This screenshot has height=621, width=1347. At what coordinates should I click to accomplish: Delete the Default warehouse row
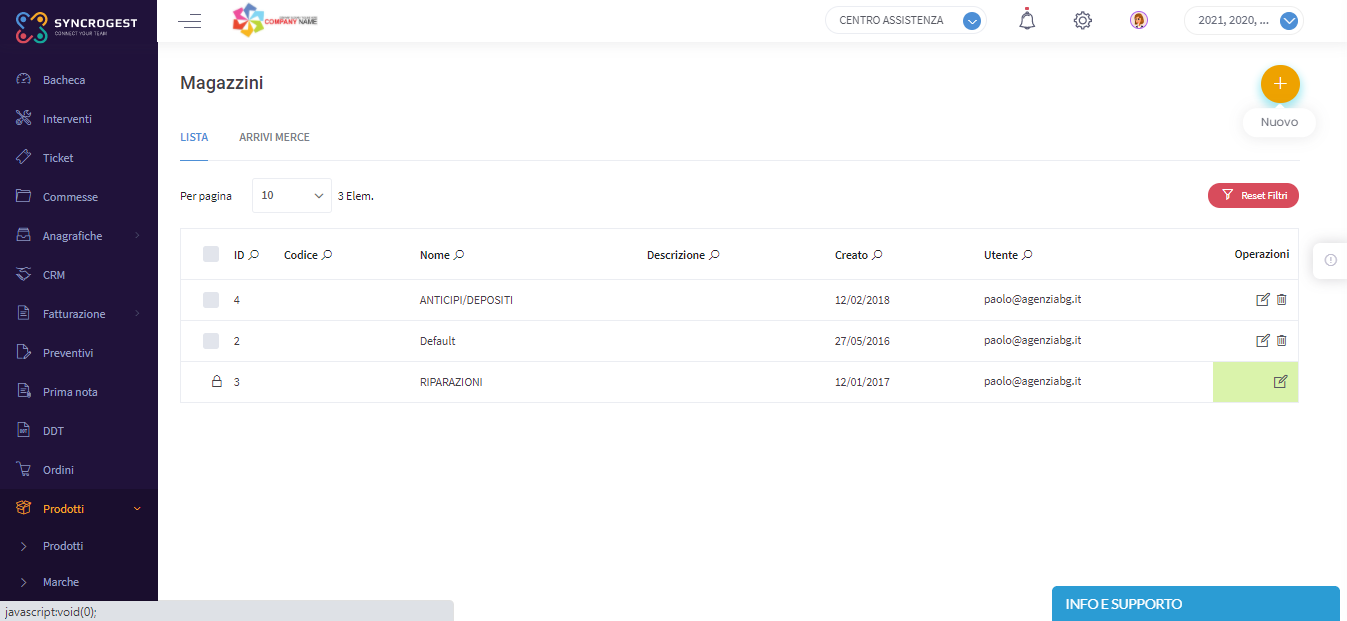coord(1282,341)
